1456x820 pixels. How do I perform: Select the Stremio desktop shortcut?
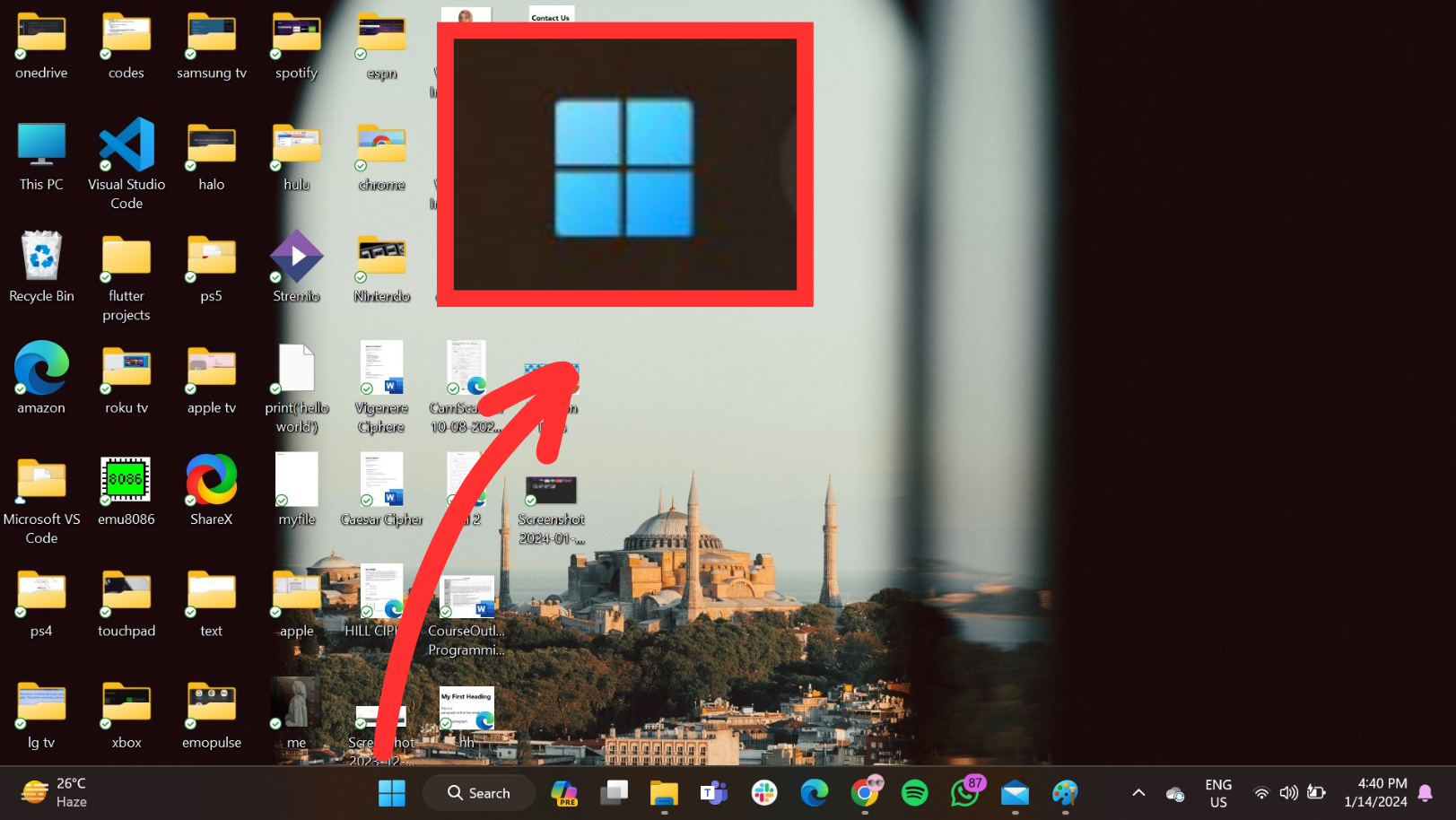296,267
